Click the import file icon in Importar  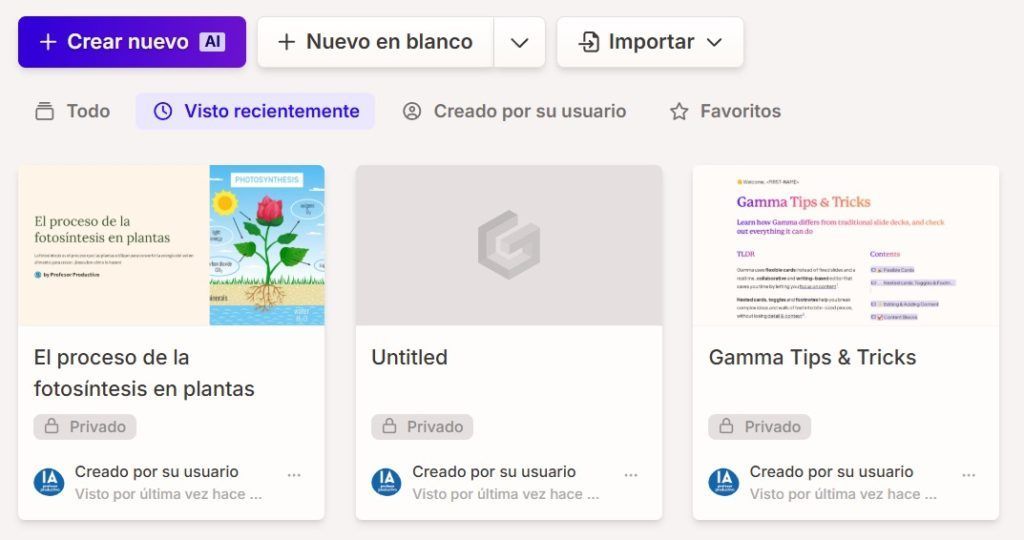tap(589, 42)
